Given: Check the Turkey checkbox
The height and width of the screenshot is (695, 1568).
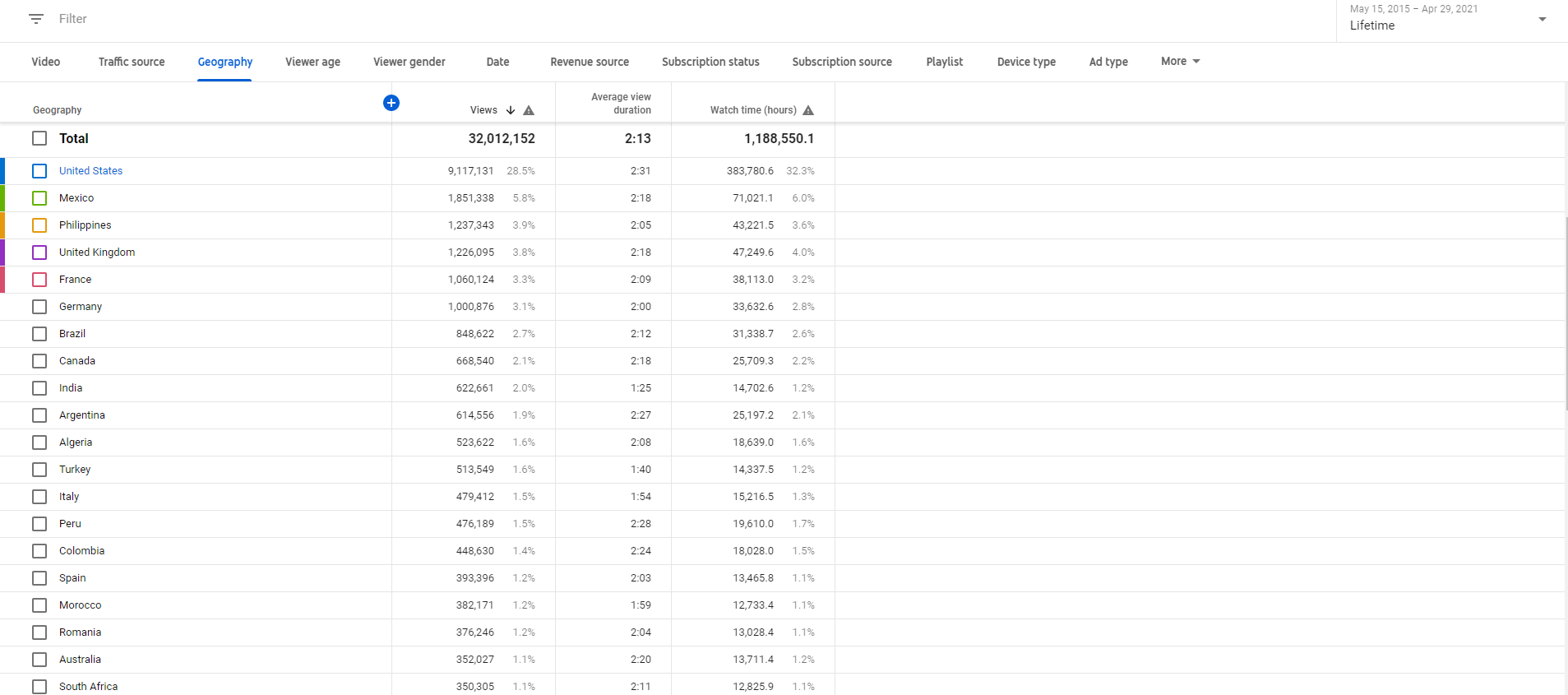Looking at the screenshot, I should [39, 470].
